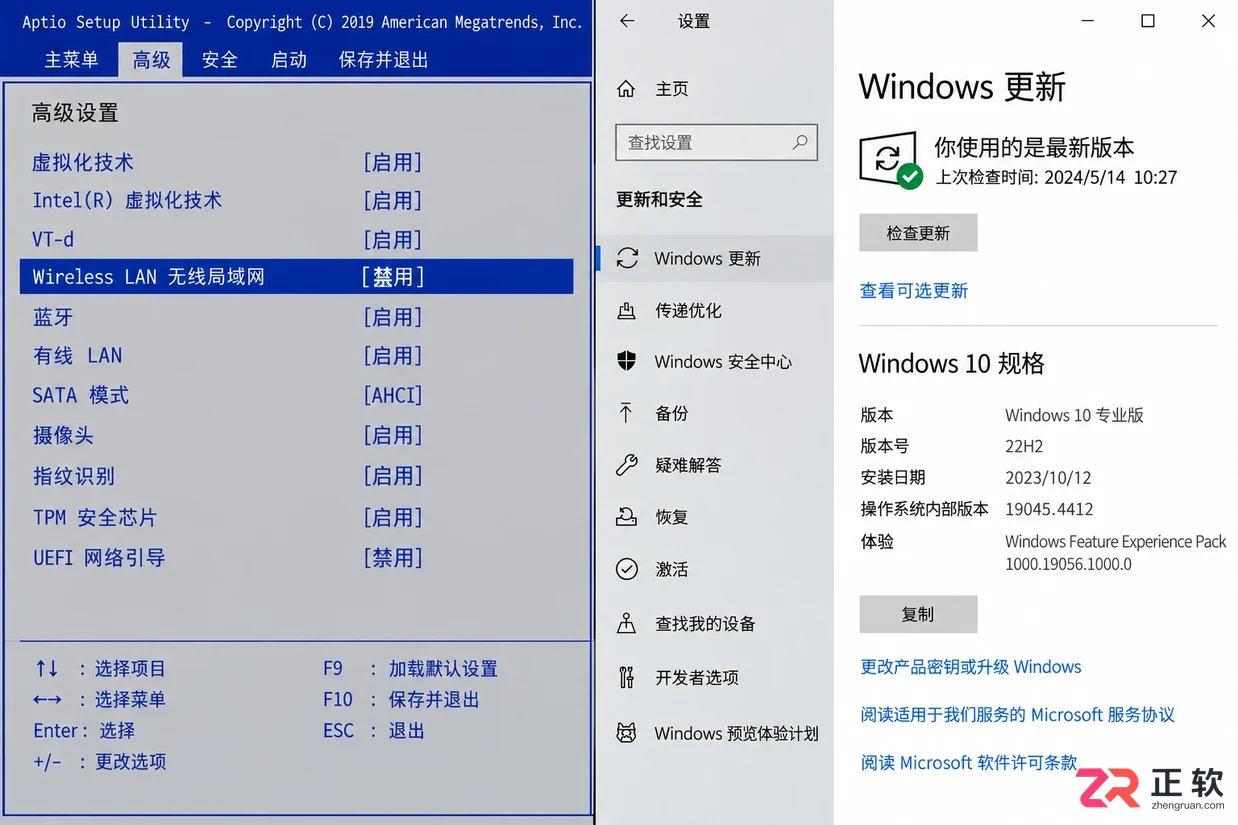1238x825 pixels.
Task: Click OS build number 19045.4412
Action: [1049, 509]
